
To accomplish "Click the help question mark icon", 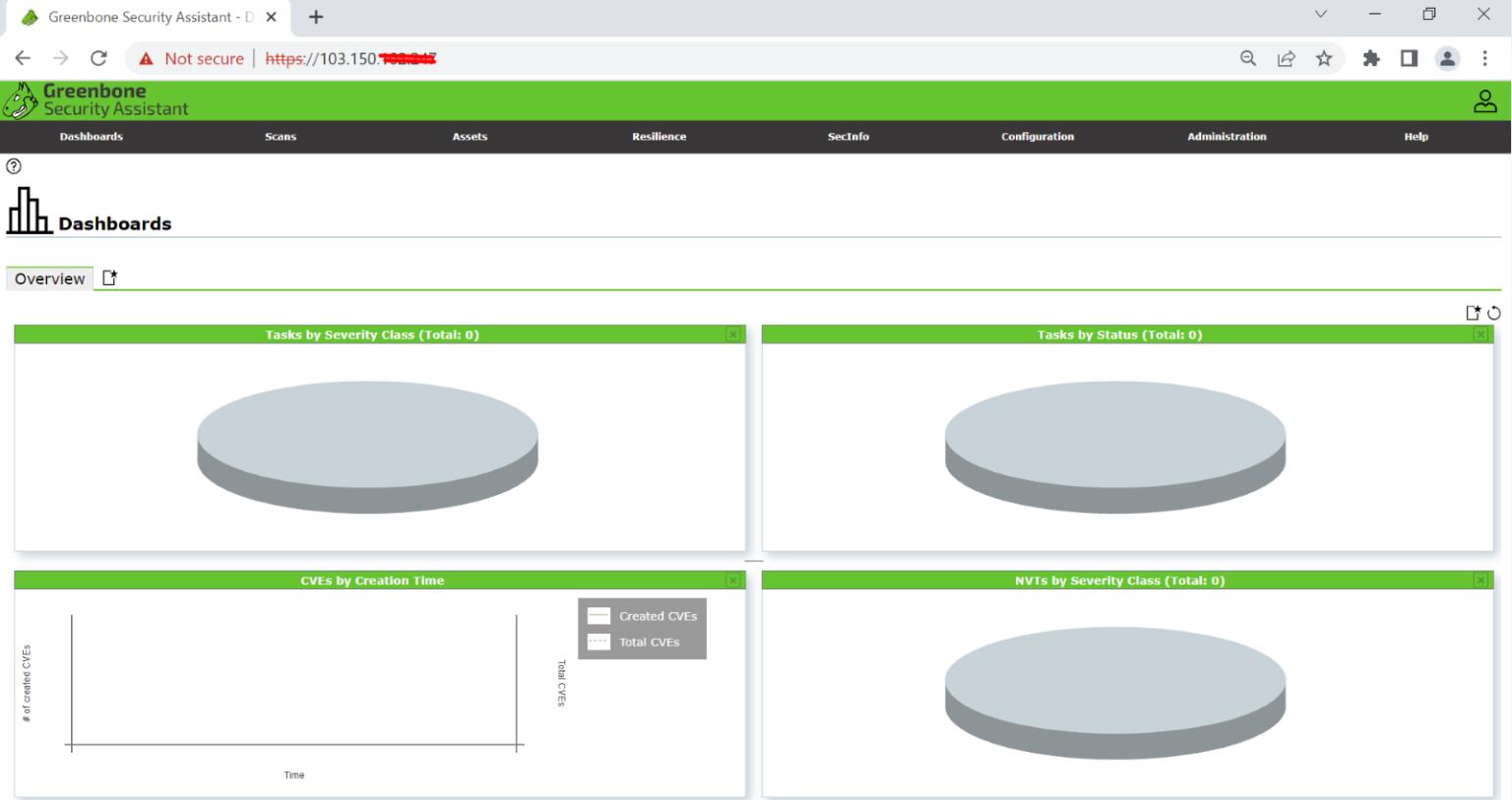I will (14, 166).
